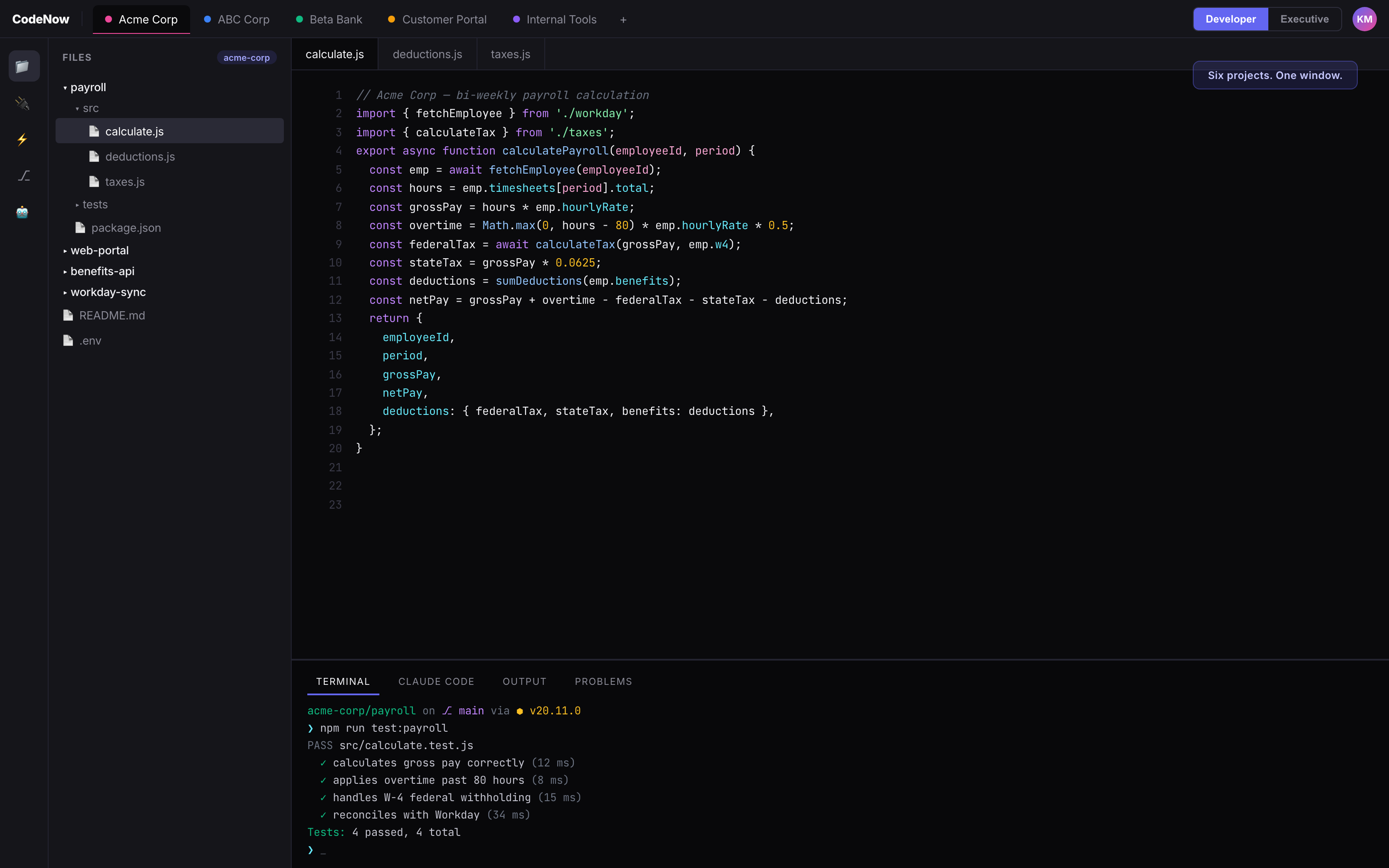Image resolution: width=1389 pixels, height=868 pixels.
Task: Click the CodeNow logo
Action: (x=41, y=19)
